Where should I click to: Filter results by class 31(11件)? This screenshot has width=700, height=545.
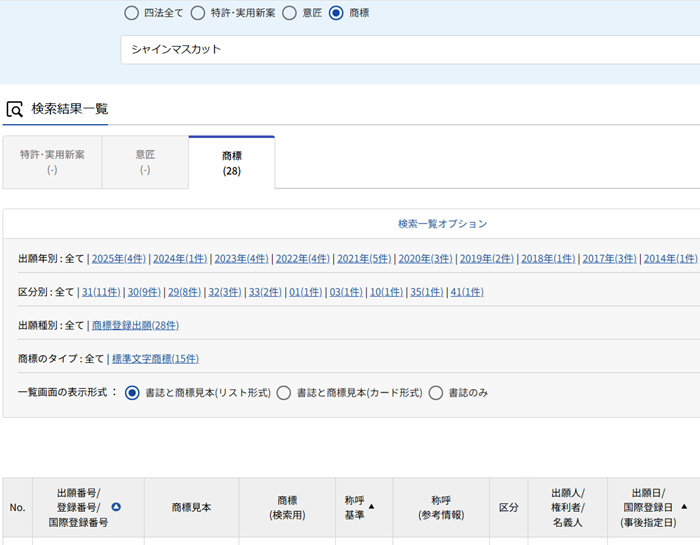(x=101, y=292)
